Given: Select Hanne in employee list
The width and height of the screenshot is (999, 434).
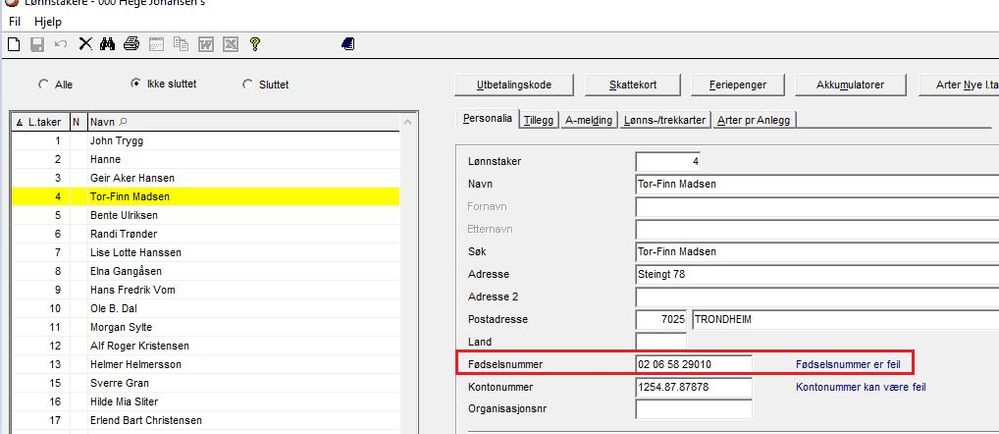Looking at the screenshot, I should pos(205,159).
